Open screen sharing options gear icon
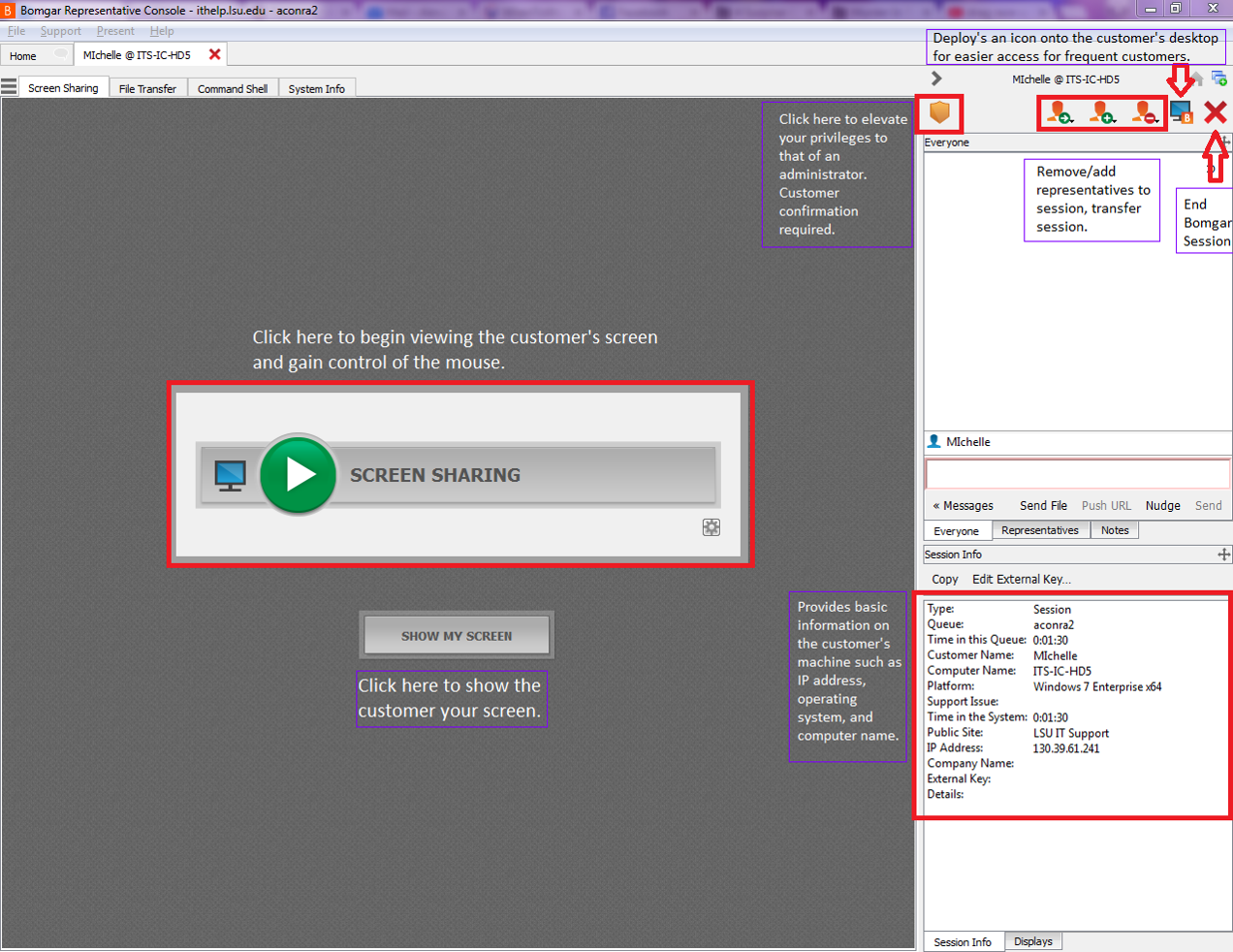Viewport: 1233px width, 952px height. 711,527
